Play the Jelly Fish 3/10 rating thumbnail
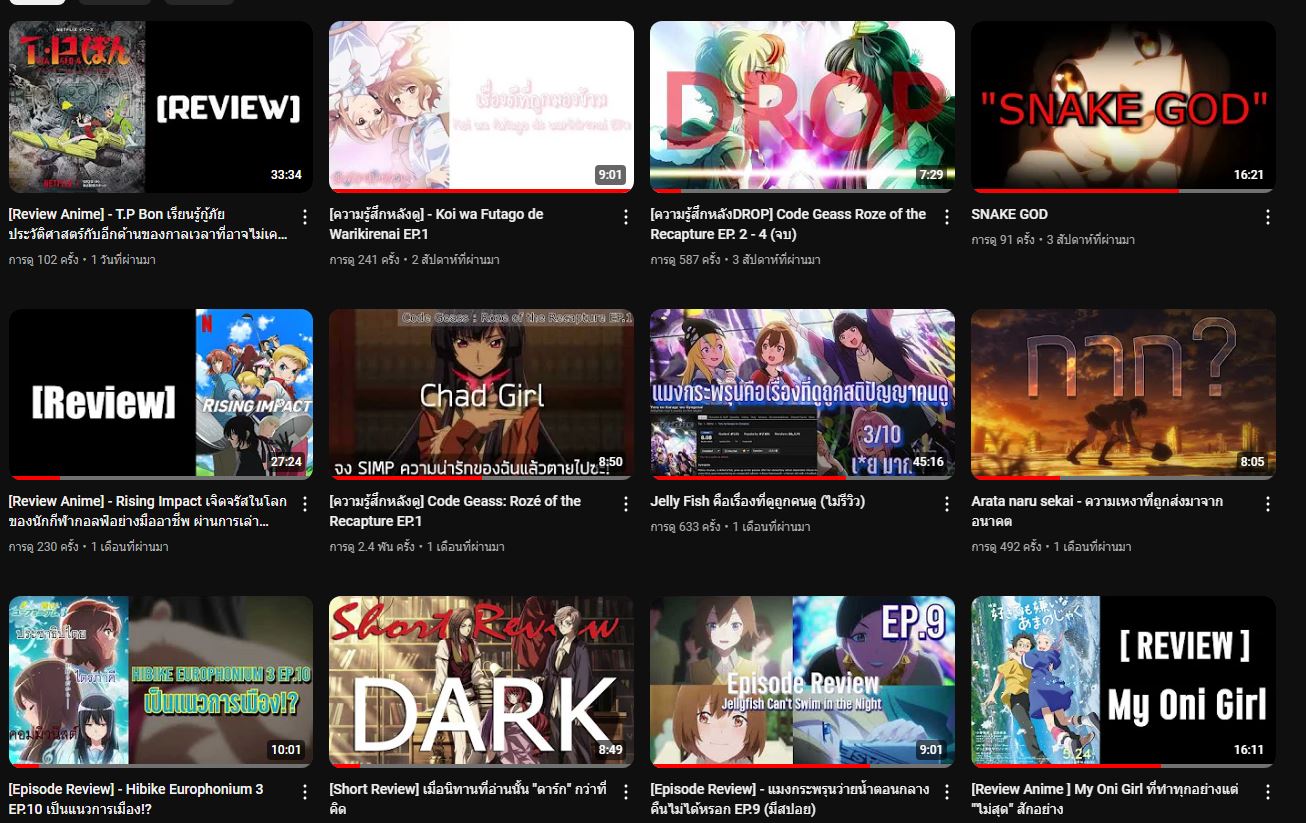 point(802,394)
